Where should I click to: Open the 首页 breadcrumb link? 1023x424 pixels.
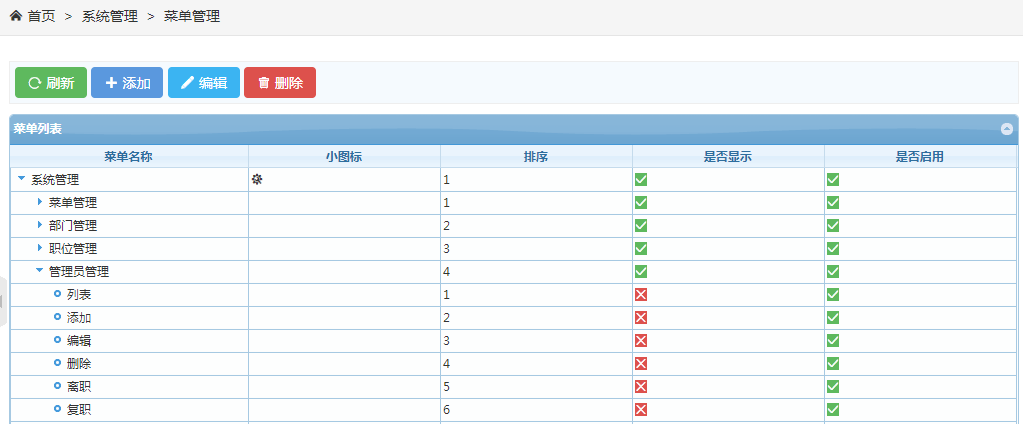(x=41, y=16)
